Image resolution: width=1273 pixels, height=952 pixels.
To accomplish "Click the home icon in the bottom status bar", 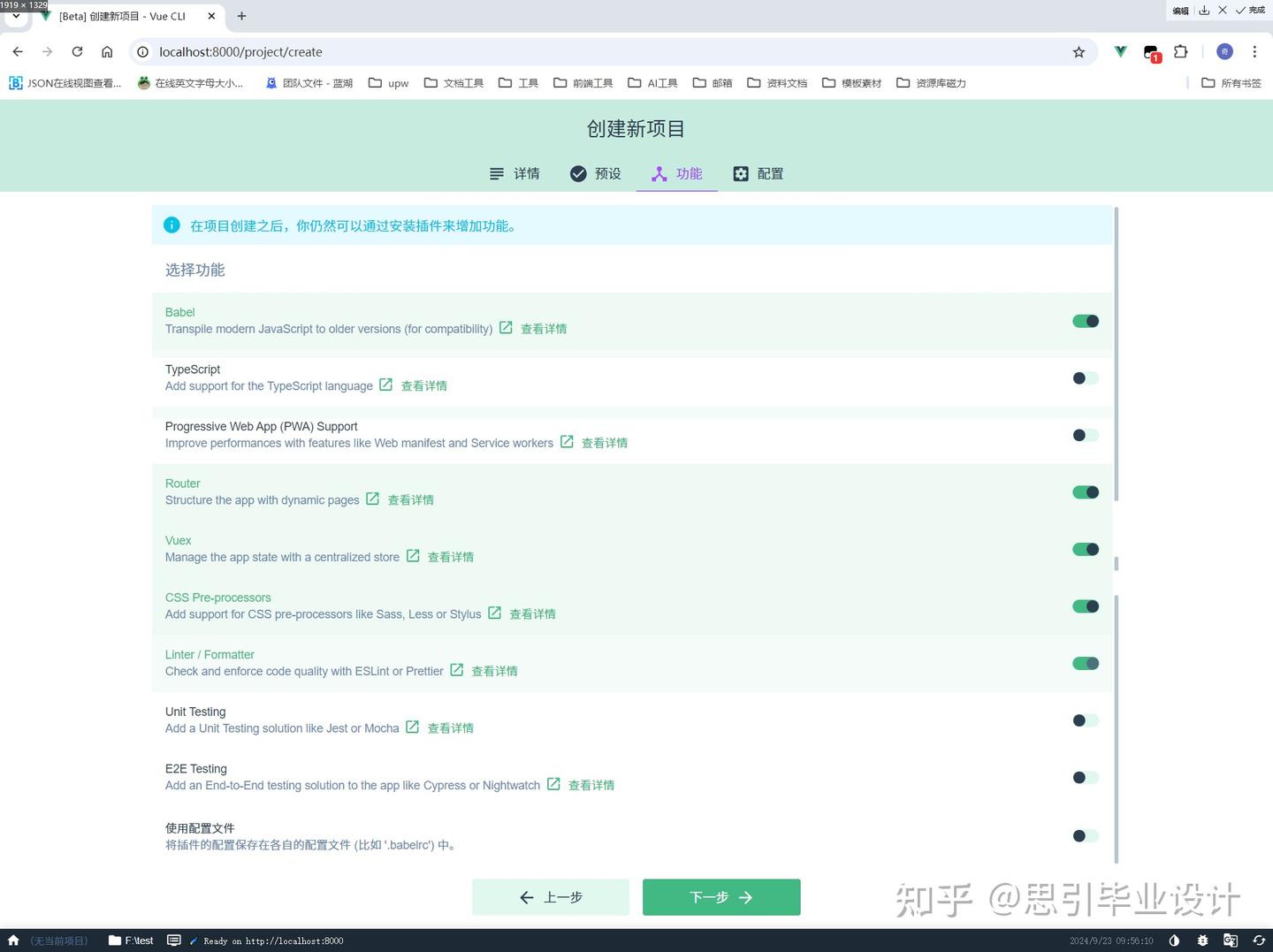I will [13, 941].
